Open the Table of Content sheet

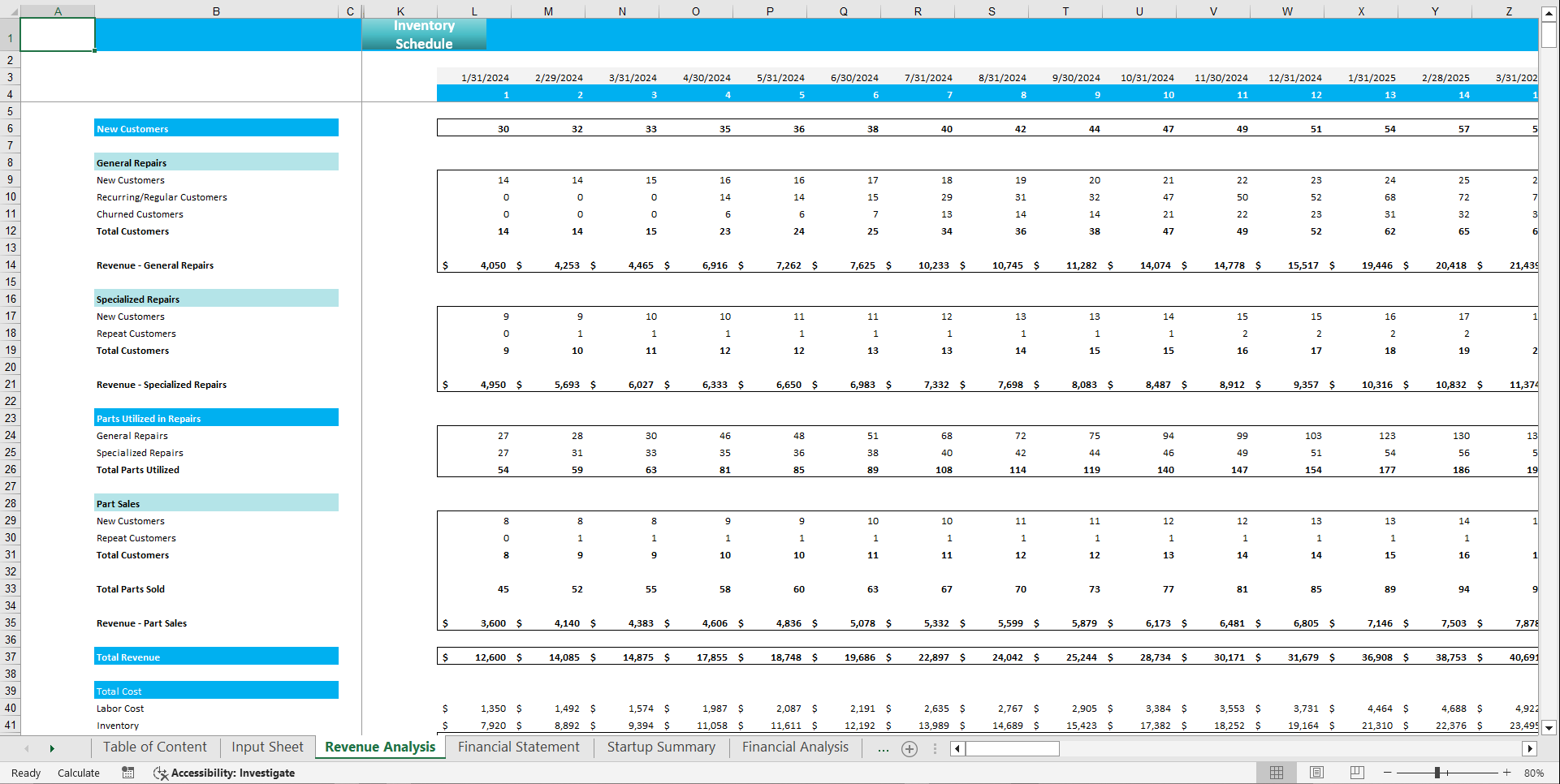(154, 747)
